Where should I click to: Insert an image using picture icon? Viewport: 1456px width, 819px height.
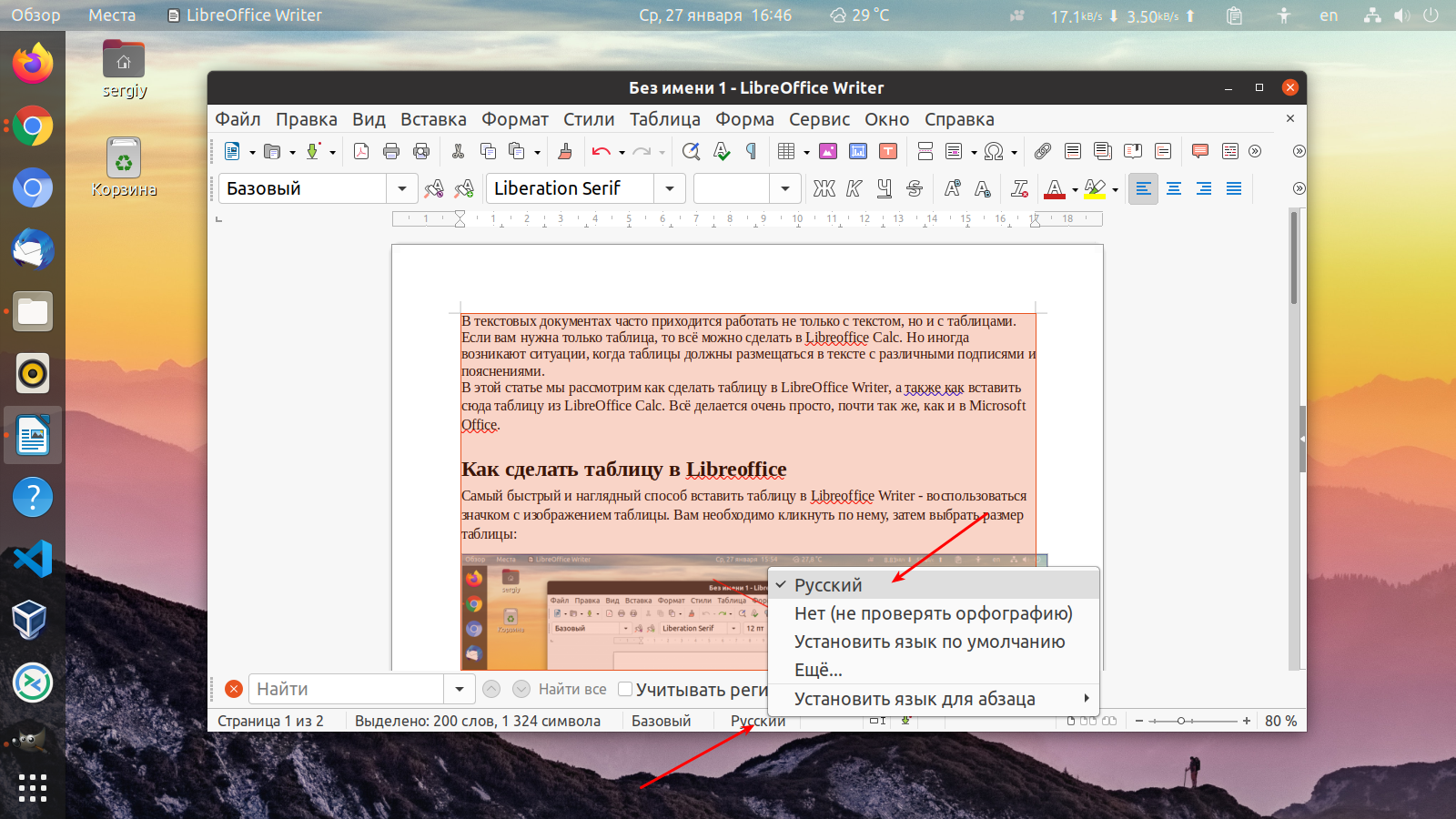pos(828,152)
